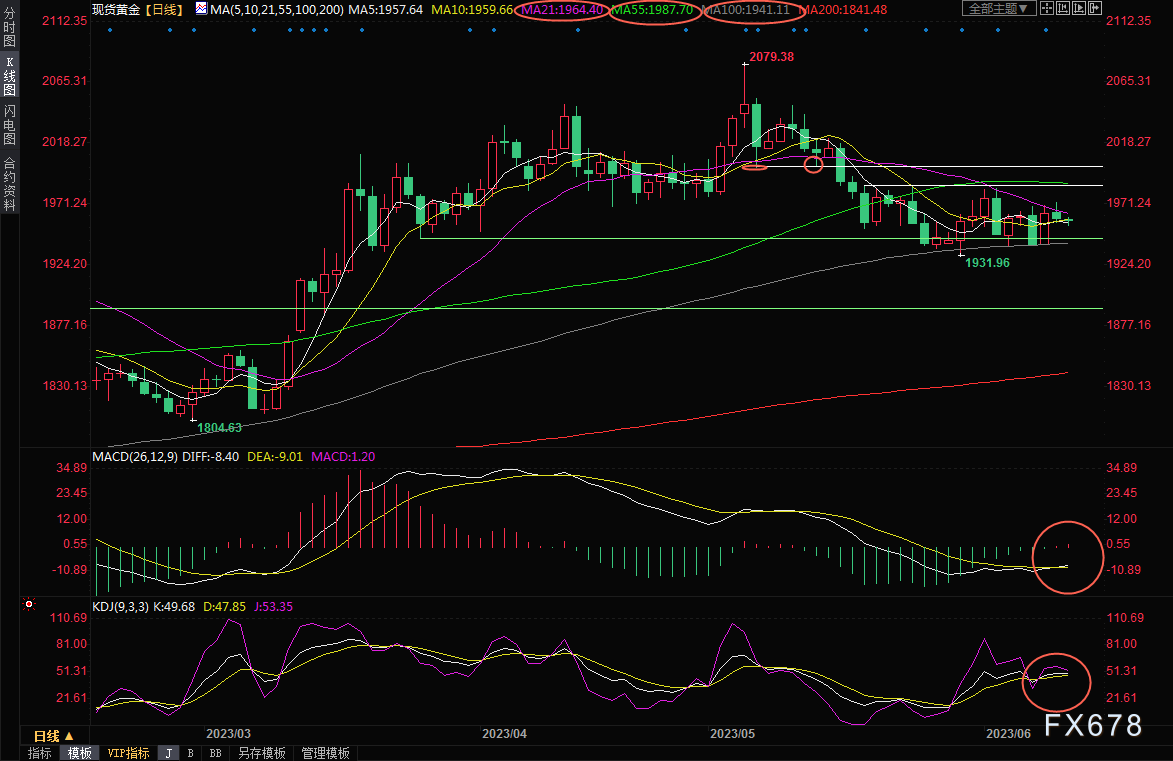Viewport: 1173px width, 761px height.
Task: Click the MA indicator chart icon
Action: coord(202,9)
